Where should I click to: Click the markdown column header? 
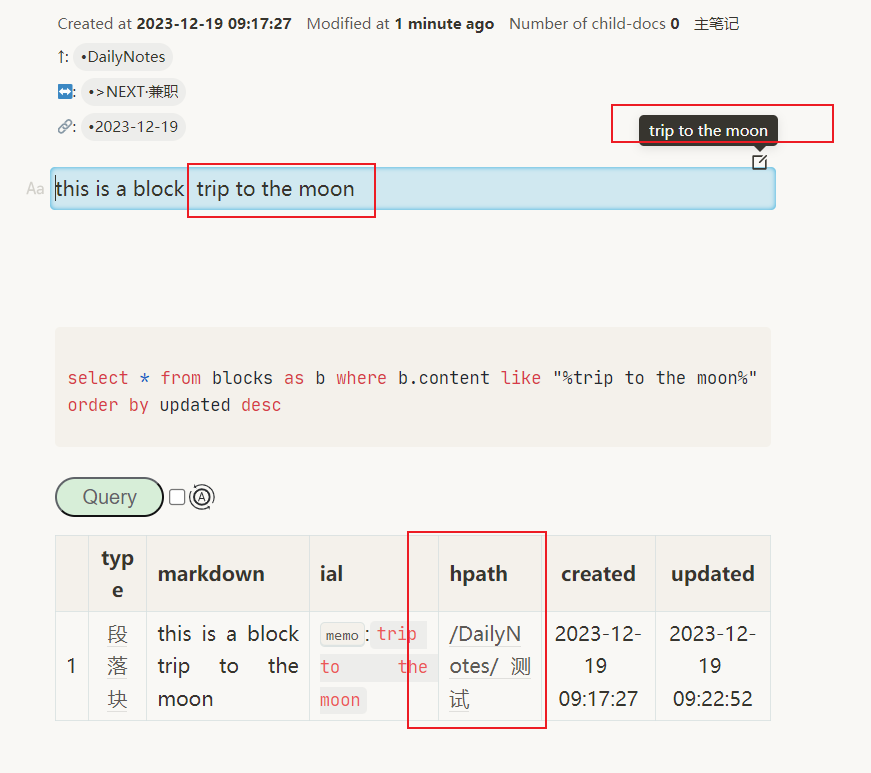click(211, 573)
